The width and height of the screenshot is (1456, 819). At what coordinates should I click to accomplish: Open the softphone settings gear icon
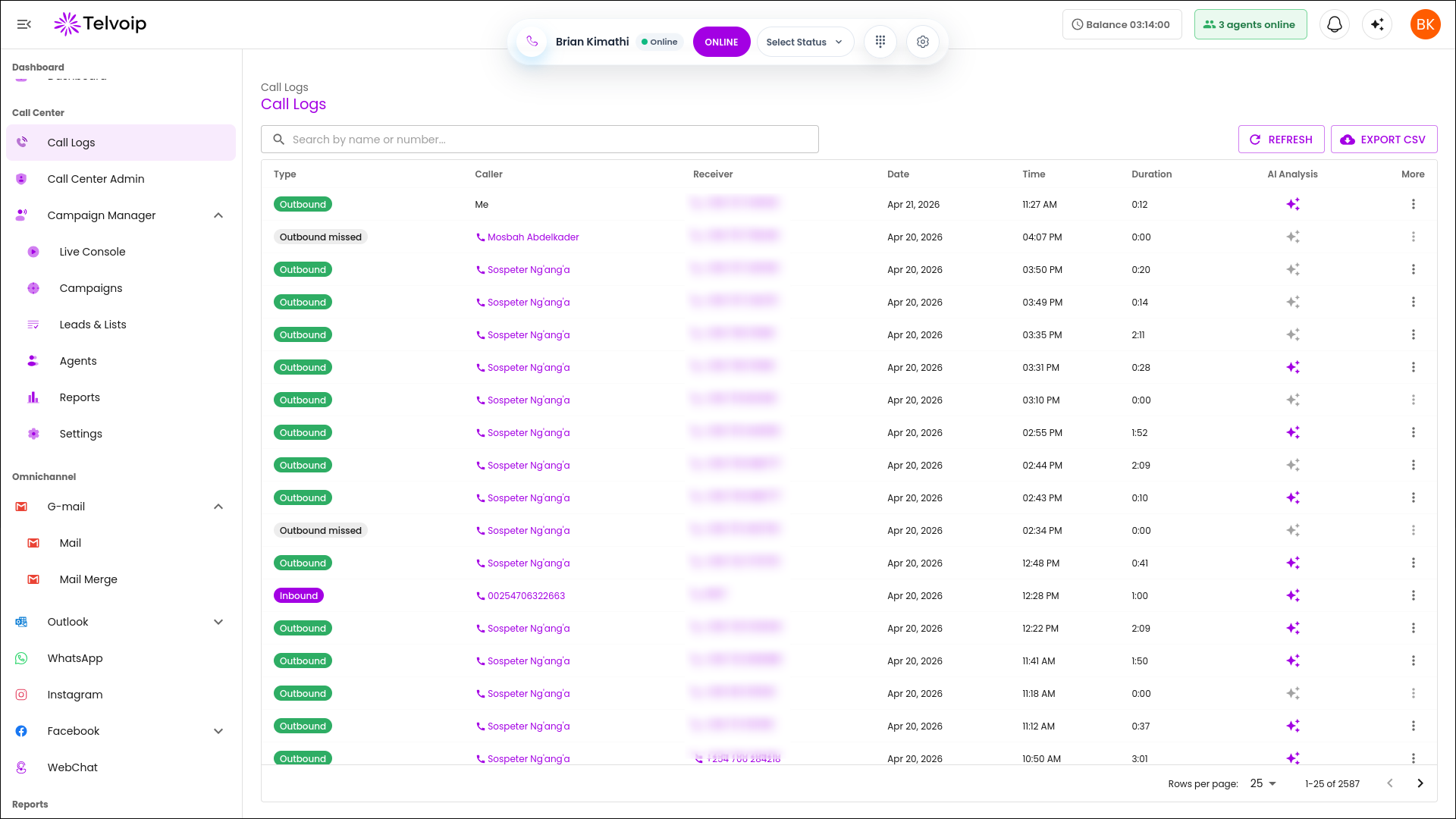click(922, 42)
